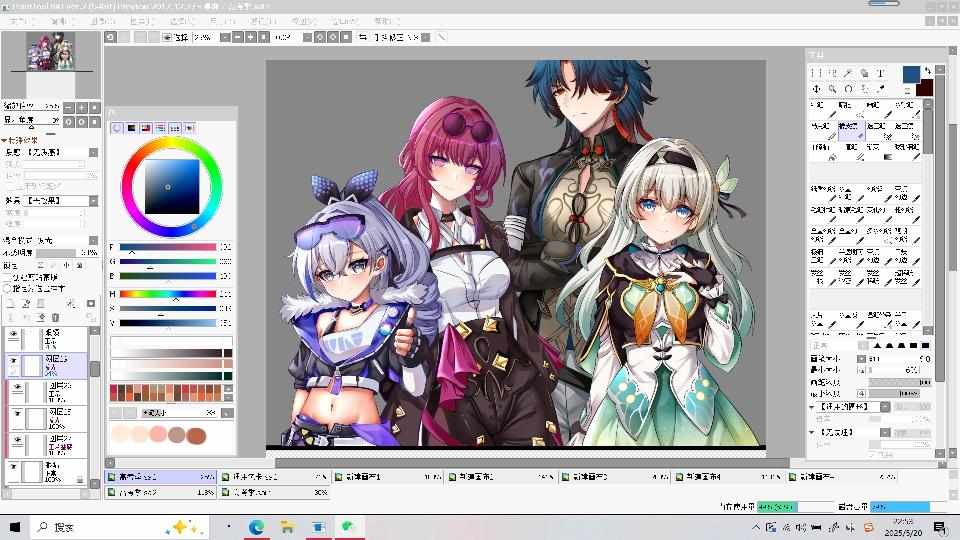
Task: Select the lasso selection tool
Action: click(x=832, y=73)
